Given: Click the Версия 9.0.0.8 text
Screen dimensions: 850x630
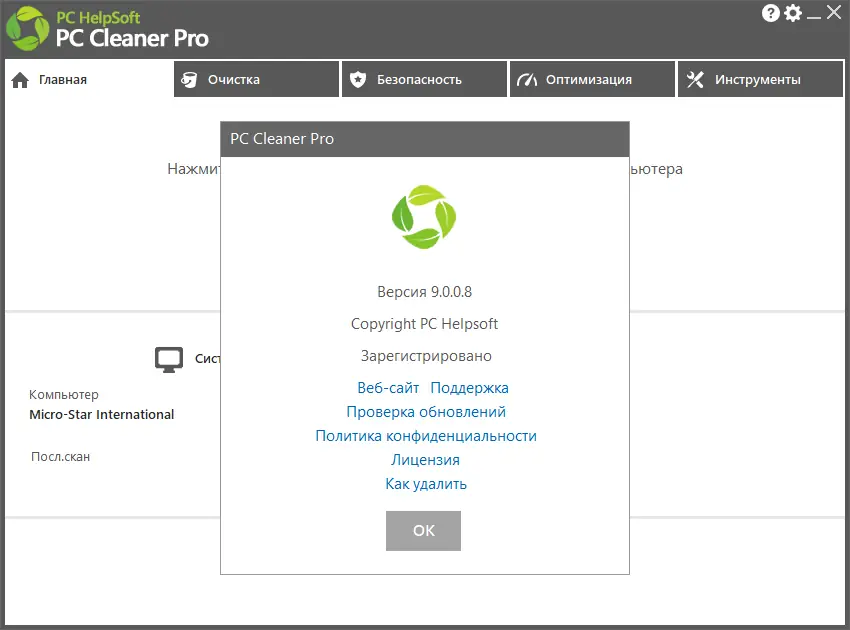Looking at the screenshot, I should coord(424,292).
